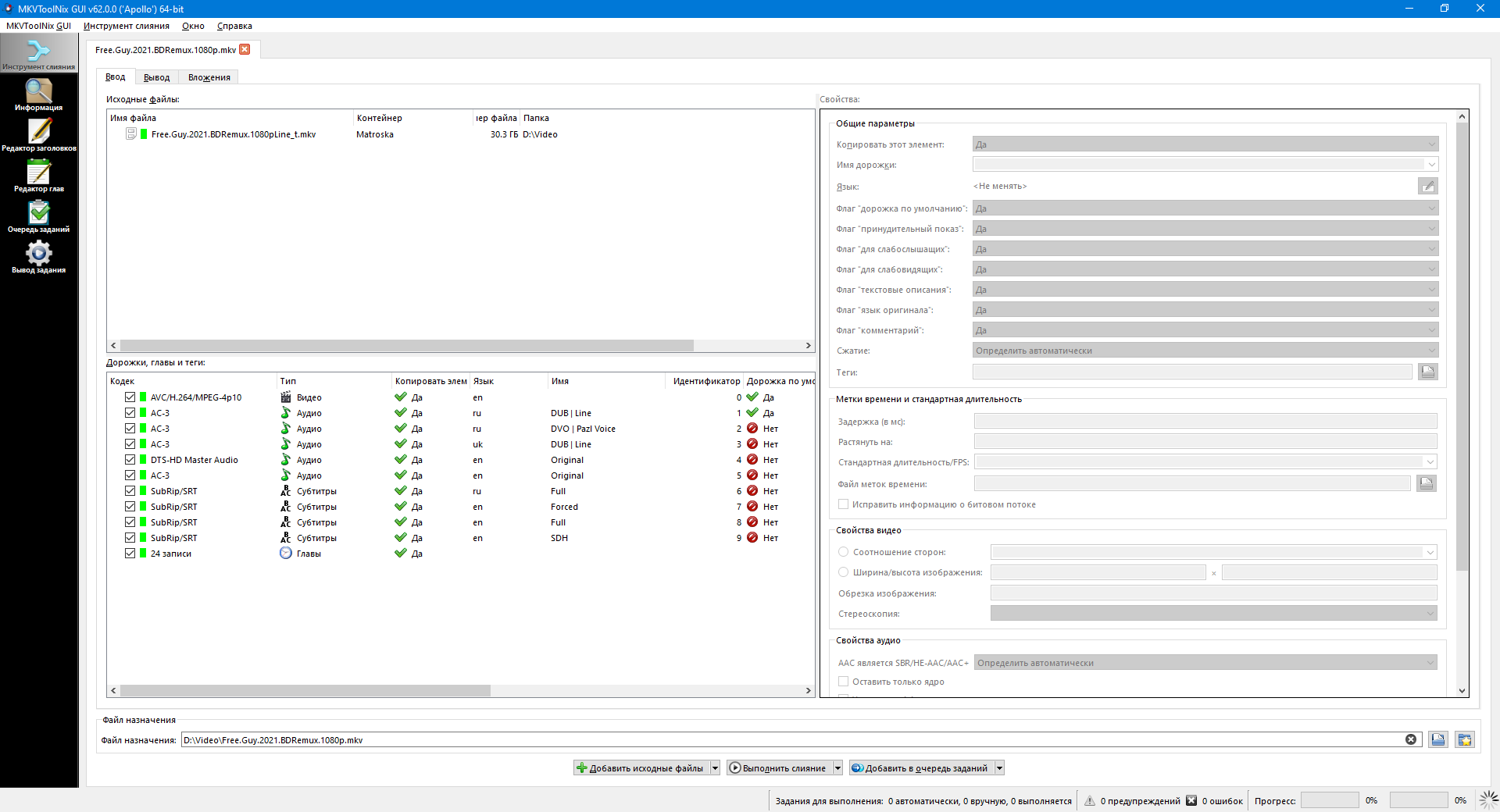Uncheck the SubRip/SRT SDH subtitle track
1500x812 pixels.
[130, 537]
